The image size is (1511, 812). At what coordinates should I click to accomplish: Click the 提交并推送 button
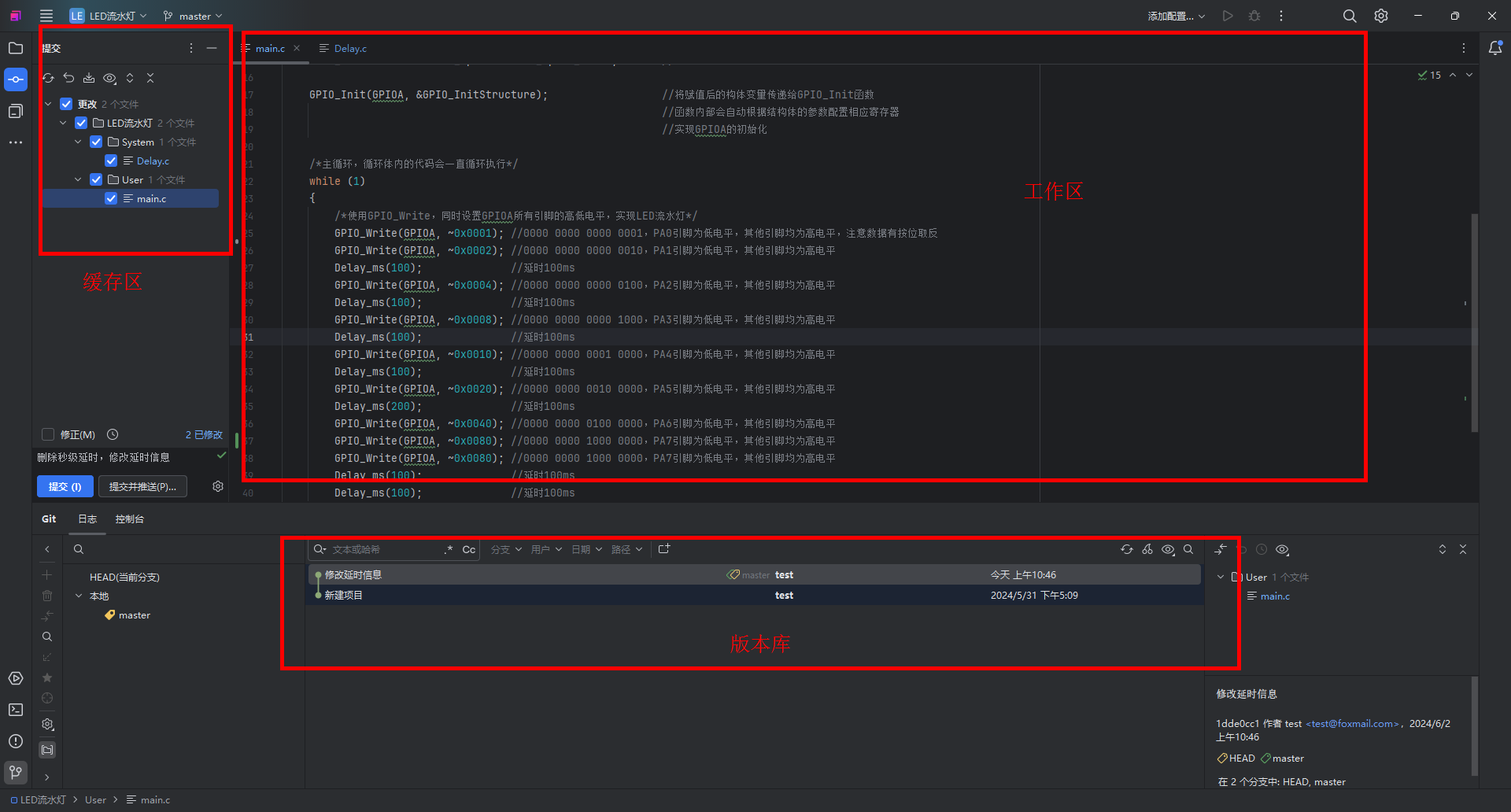pos(142,486)
